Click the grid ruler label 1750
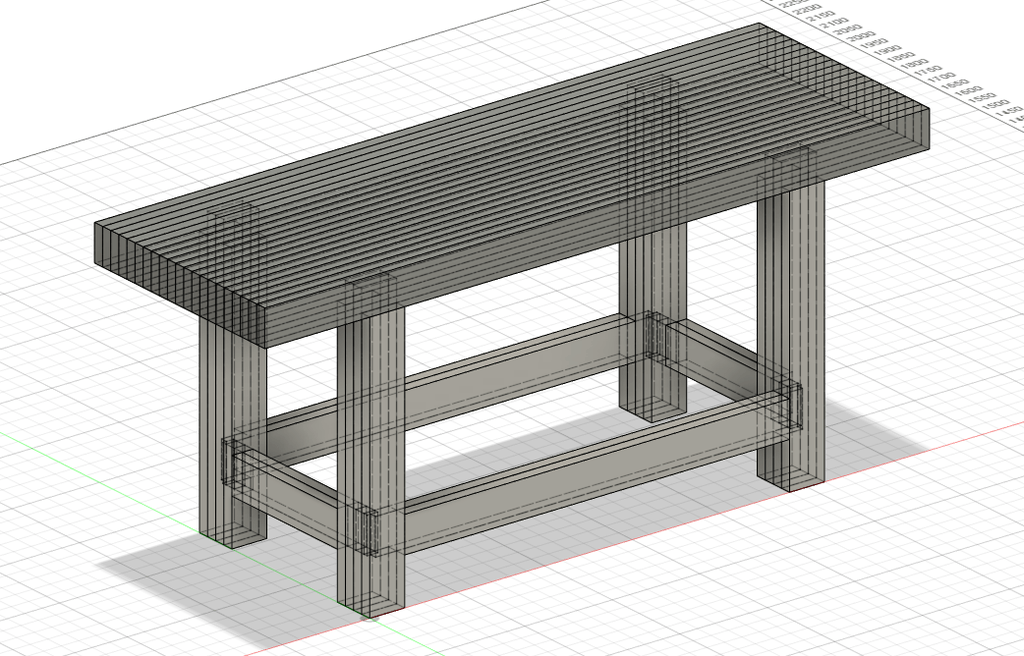Image resolution: width=1024 pixels, height=656 pixels. 929,71
